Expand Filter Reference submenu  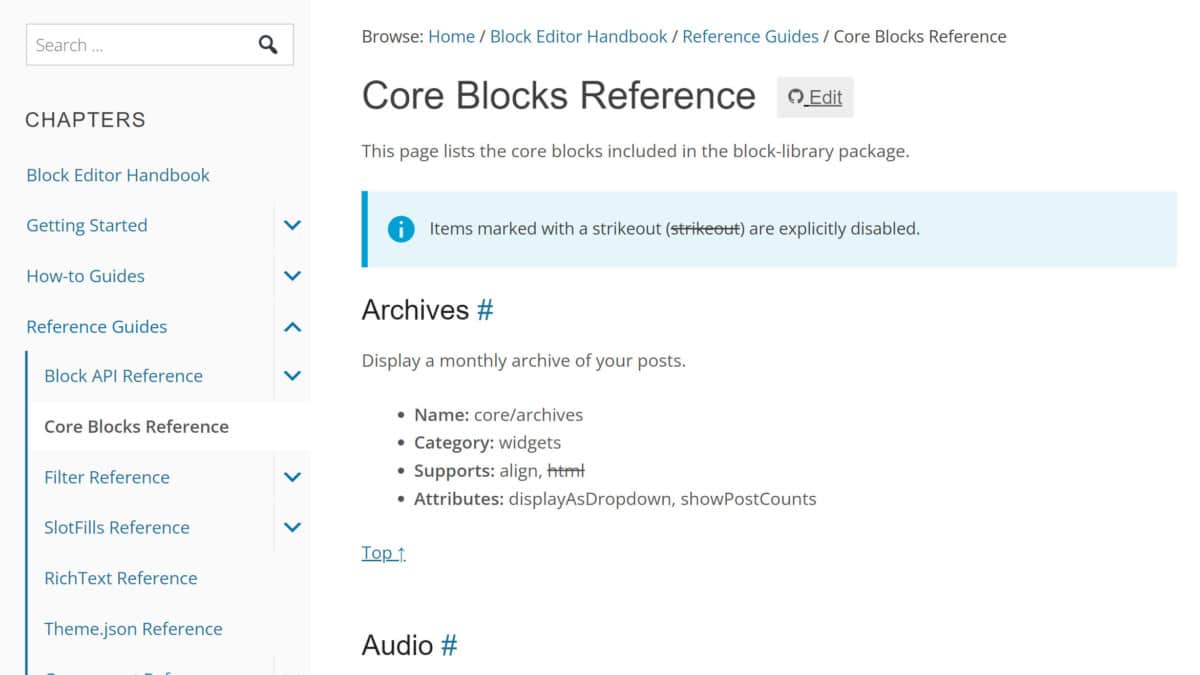(292, 477)
